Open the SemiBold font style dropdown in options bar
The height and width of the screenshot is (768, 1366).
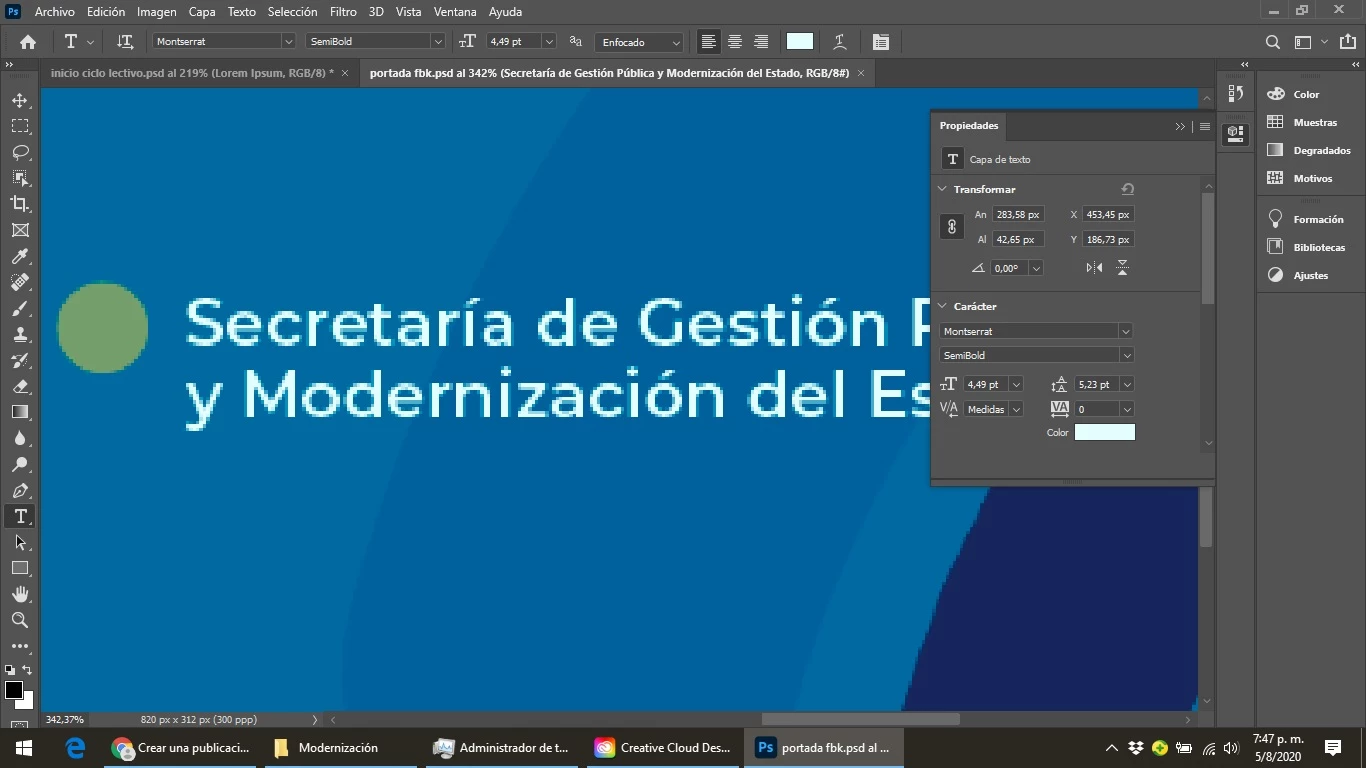coord(438,42)
